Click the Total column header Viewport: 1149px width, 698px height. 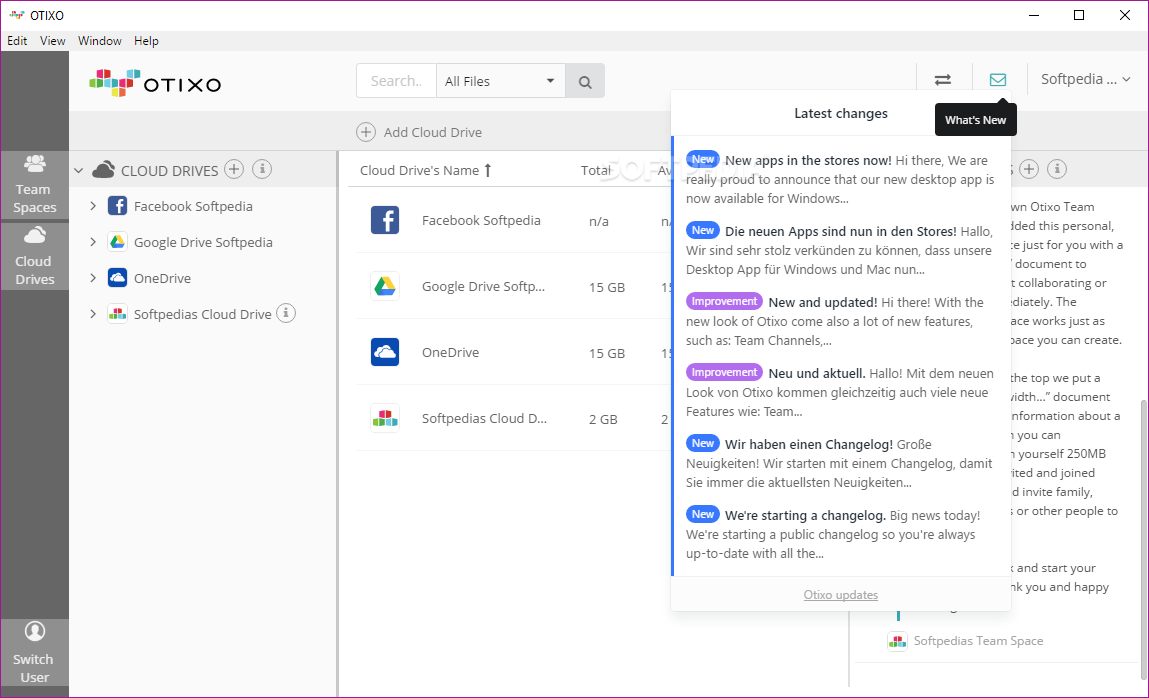click(x=596, y=170)
